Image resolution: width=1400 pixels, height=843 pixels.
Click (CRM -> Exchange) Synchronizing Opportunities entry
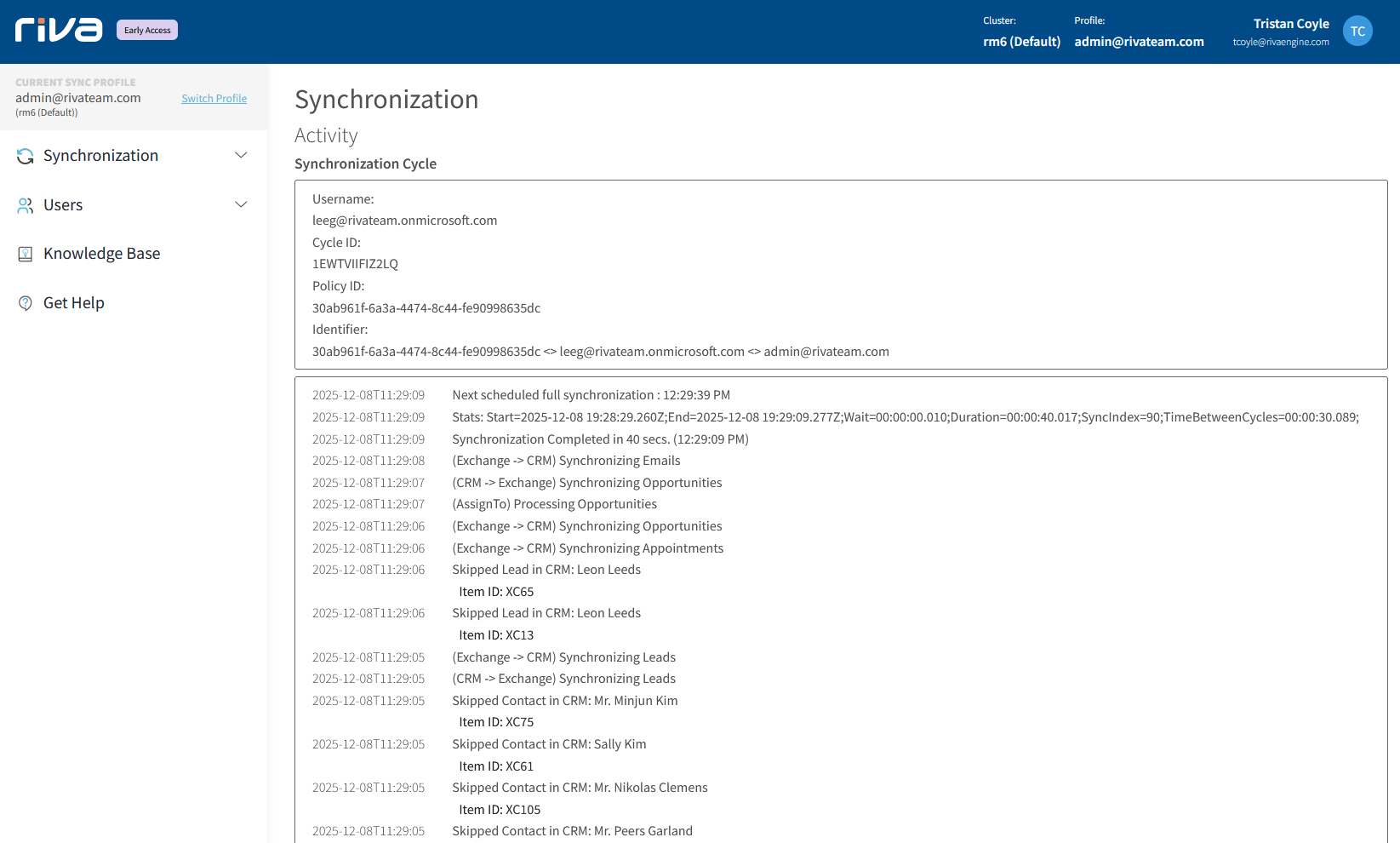coord(587,483)
